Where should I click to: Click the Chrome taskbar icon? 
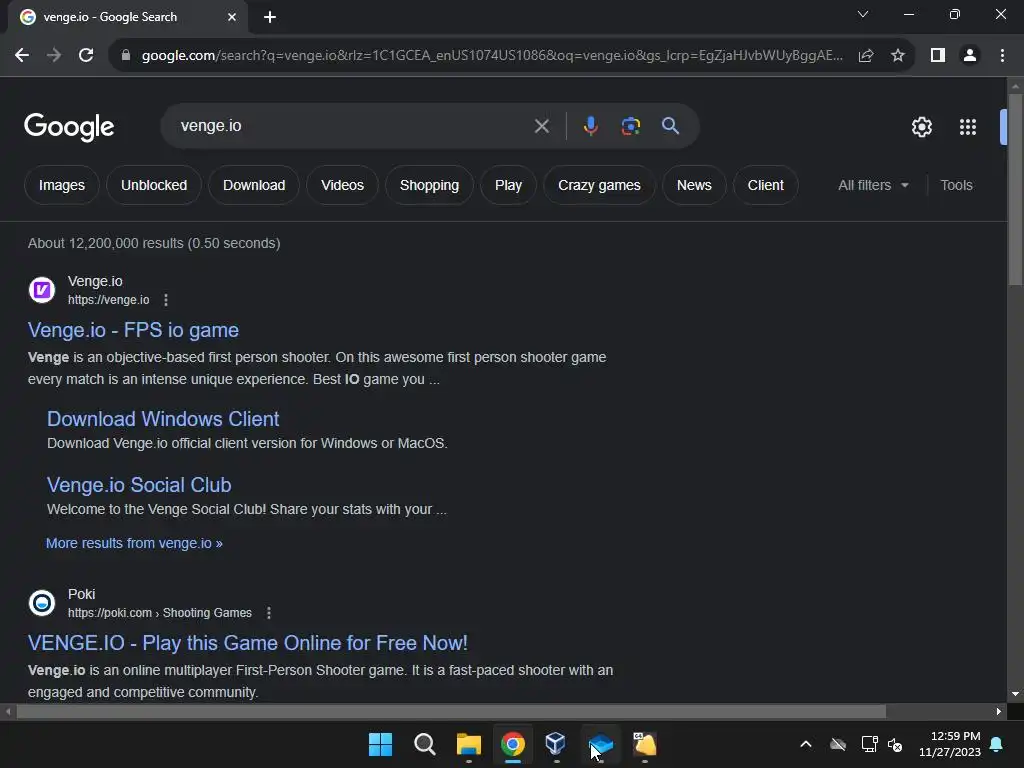pos(513,744)
